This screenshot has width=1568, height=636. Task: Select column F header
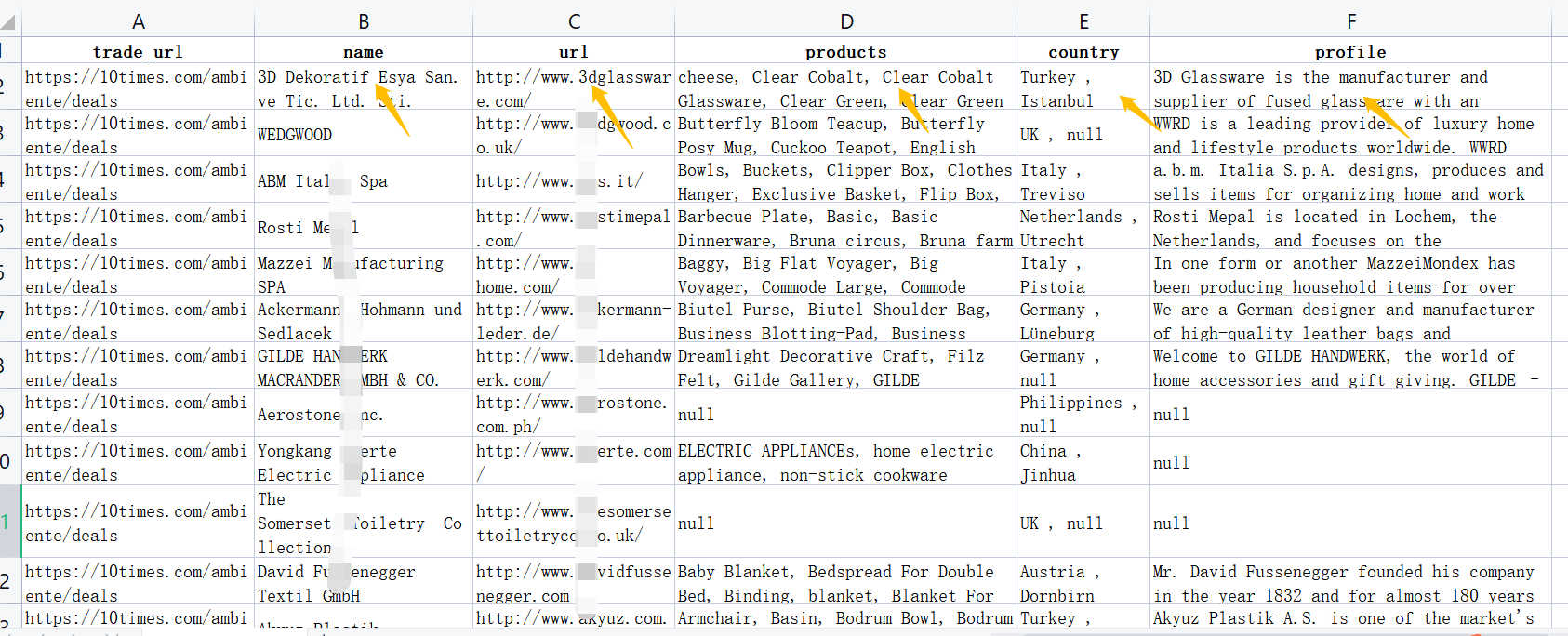click(x=1350, y=21)
